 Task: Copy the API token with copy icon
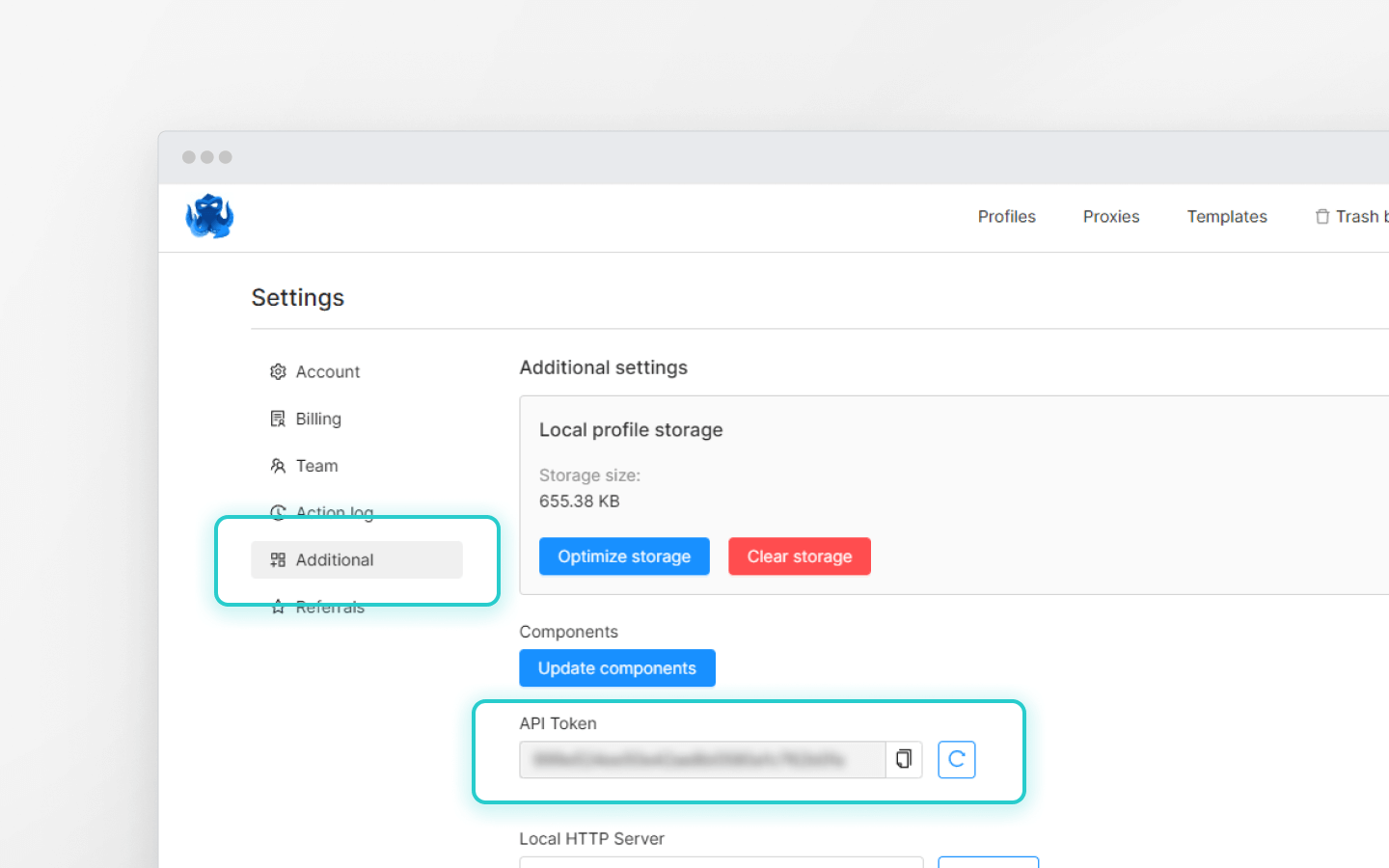tap(904, 760)
